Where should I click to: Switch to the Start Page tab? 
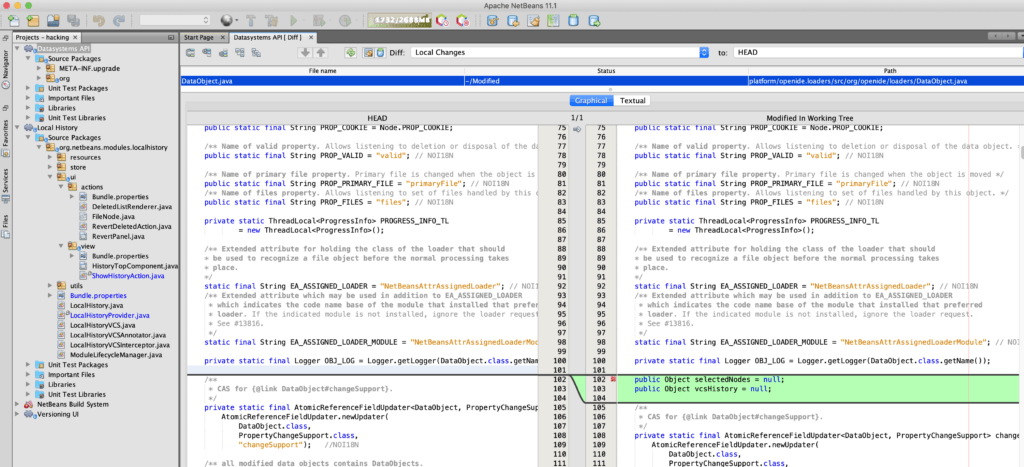(x=200, y=37)
